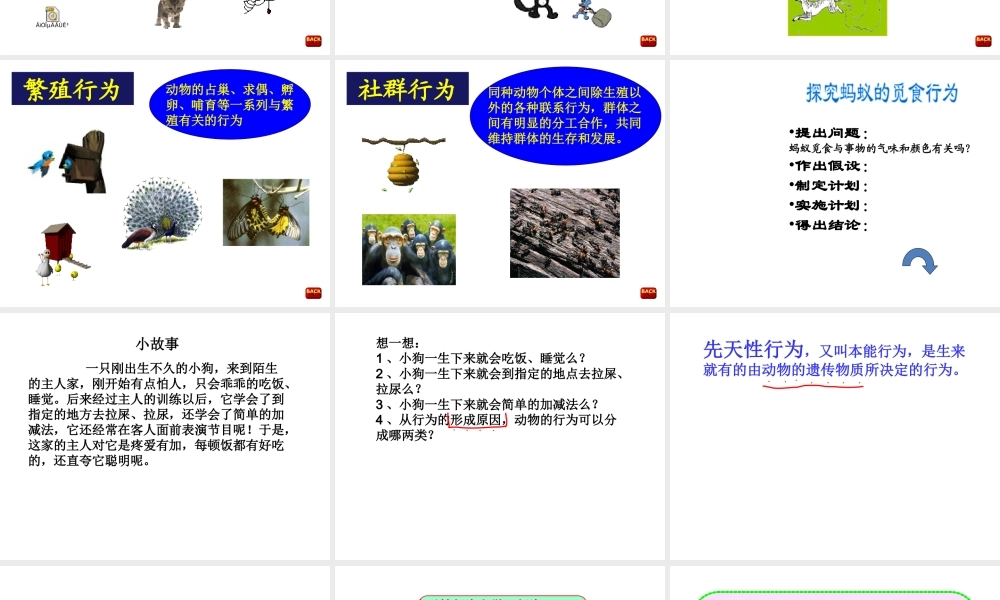The image size is (1000, 600).
Task: Select the peacock clipart image
Action: click(x=162, y=214)
